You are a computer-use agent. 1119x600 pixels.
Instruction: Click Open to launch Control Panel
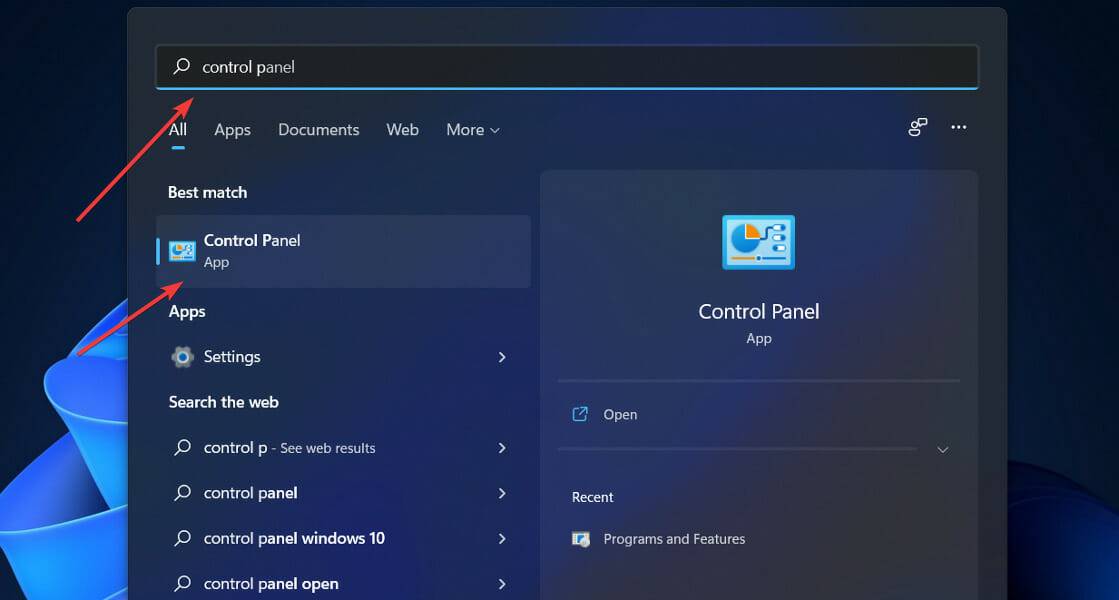pos(620,414)
